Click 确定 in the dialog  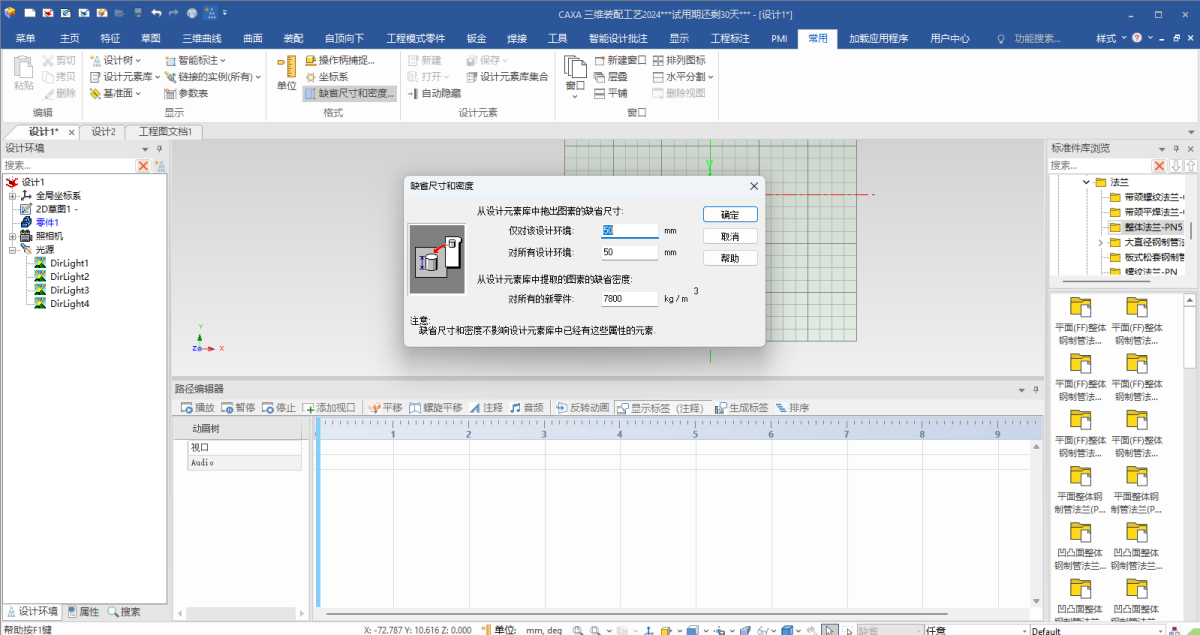click(x=729, y=215)
